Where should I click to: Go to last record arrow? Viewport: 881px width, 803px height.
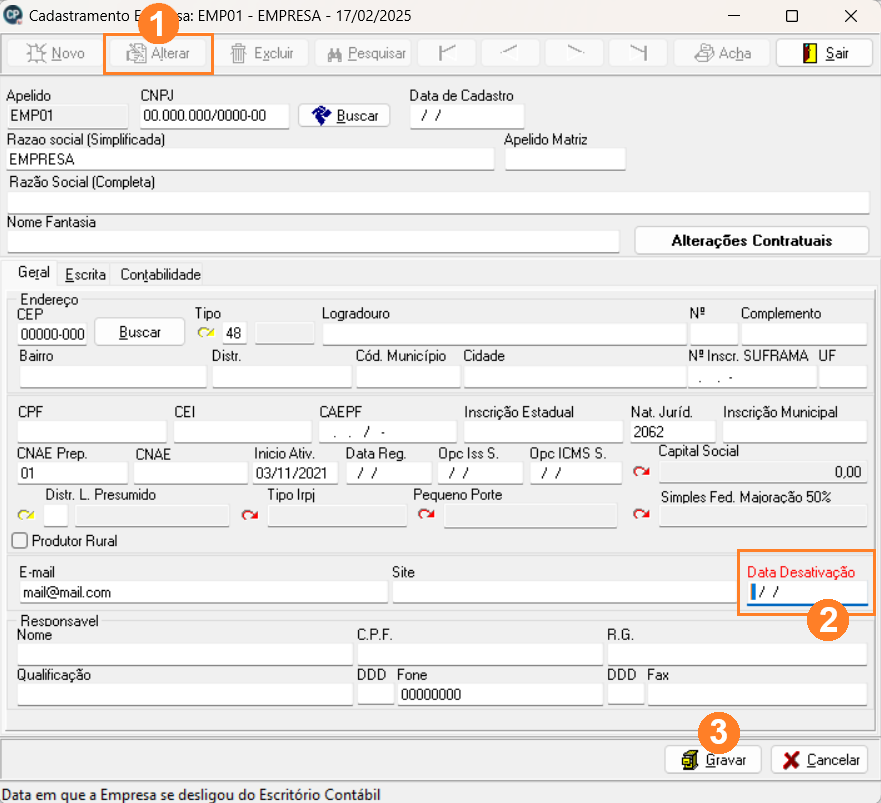pos(638,53)
